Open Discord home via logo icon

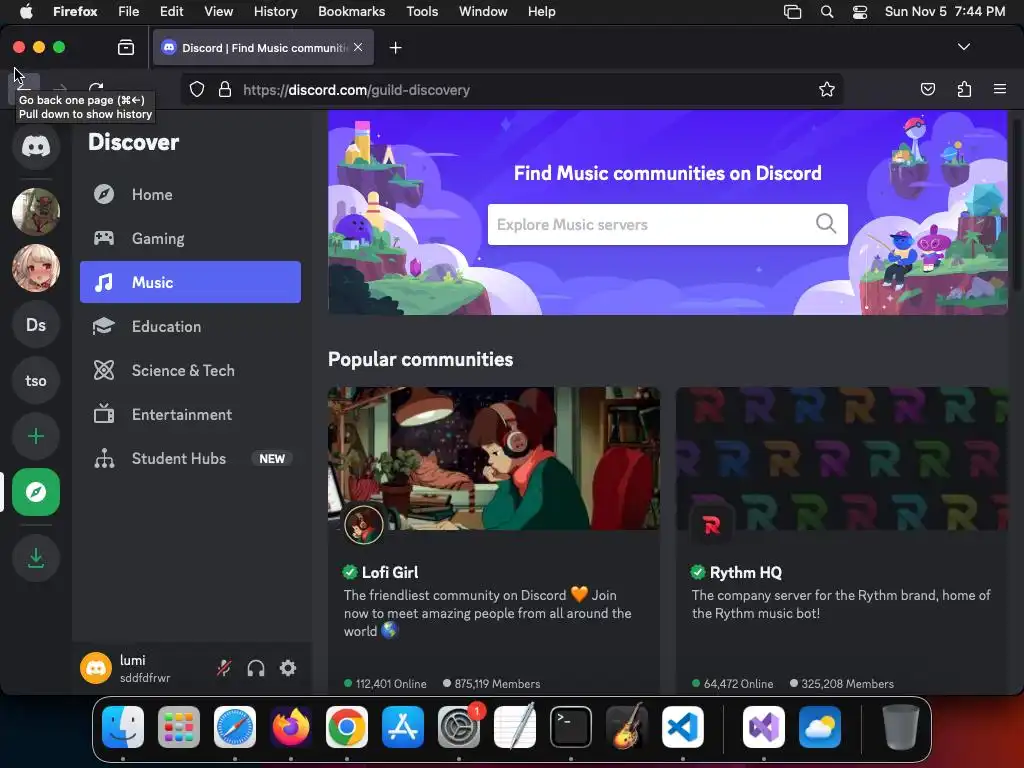36,146
